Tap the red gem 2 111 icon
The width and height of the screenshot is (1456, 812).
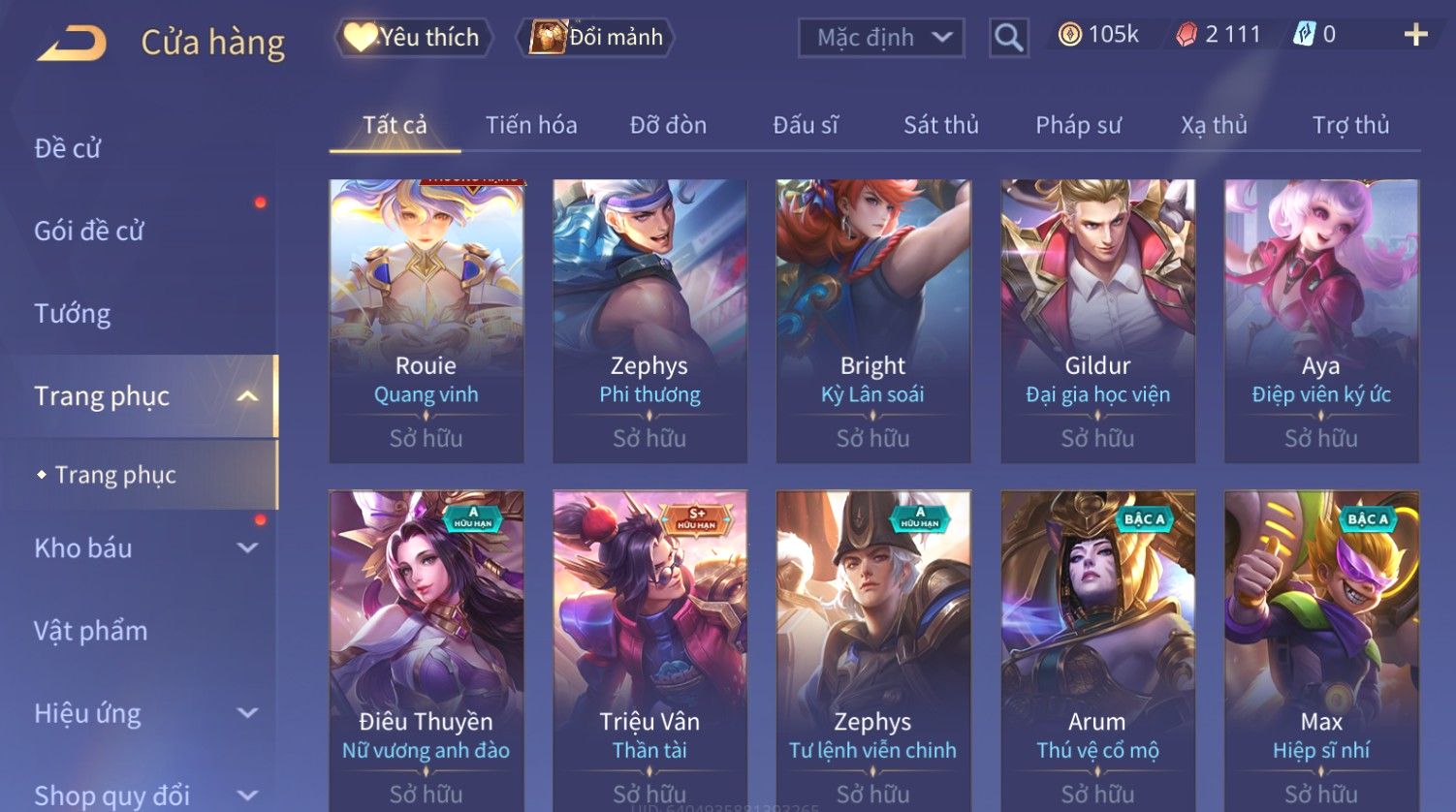(1187, 35)
